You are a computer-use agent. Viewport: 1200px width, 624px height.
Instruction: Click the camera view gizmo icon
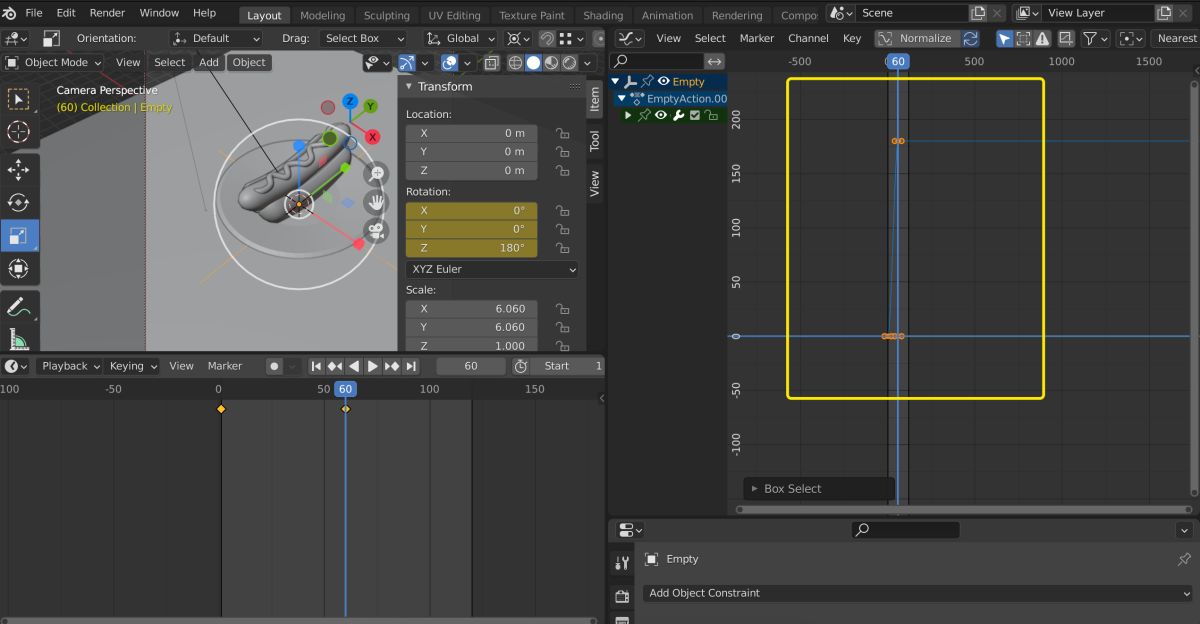tap(377, 231)
